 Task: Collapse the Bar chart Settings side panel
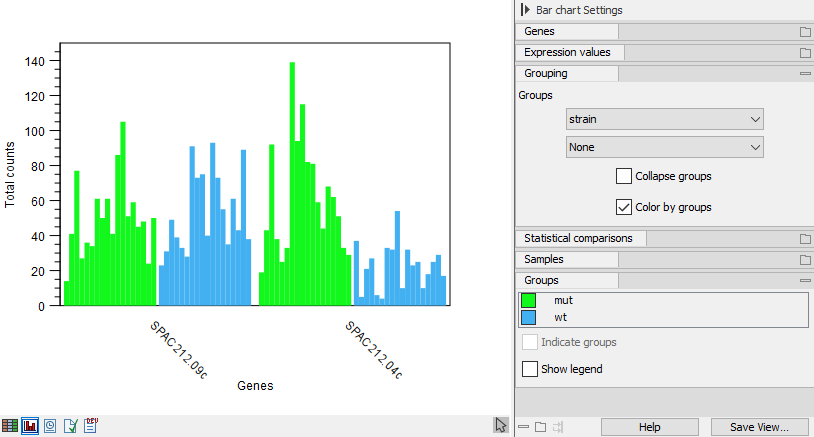coord(525,9)
